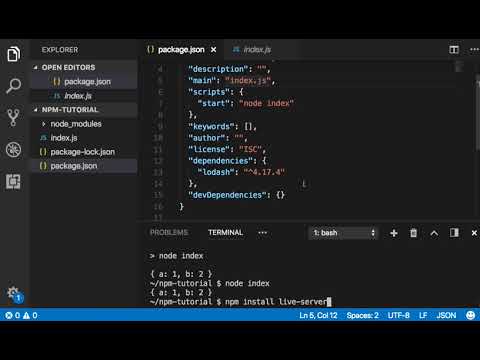The width and height of the screenshot is (480, 360).
Task: Open the Search view in activity bar
Action: [13, 86]
